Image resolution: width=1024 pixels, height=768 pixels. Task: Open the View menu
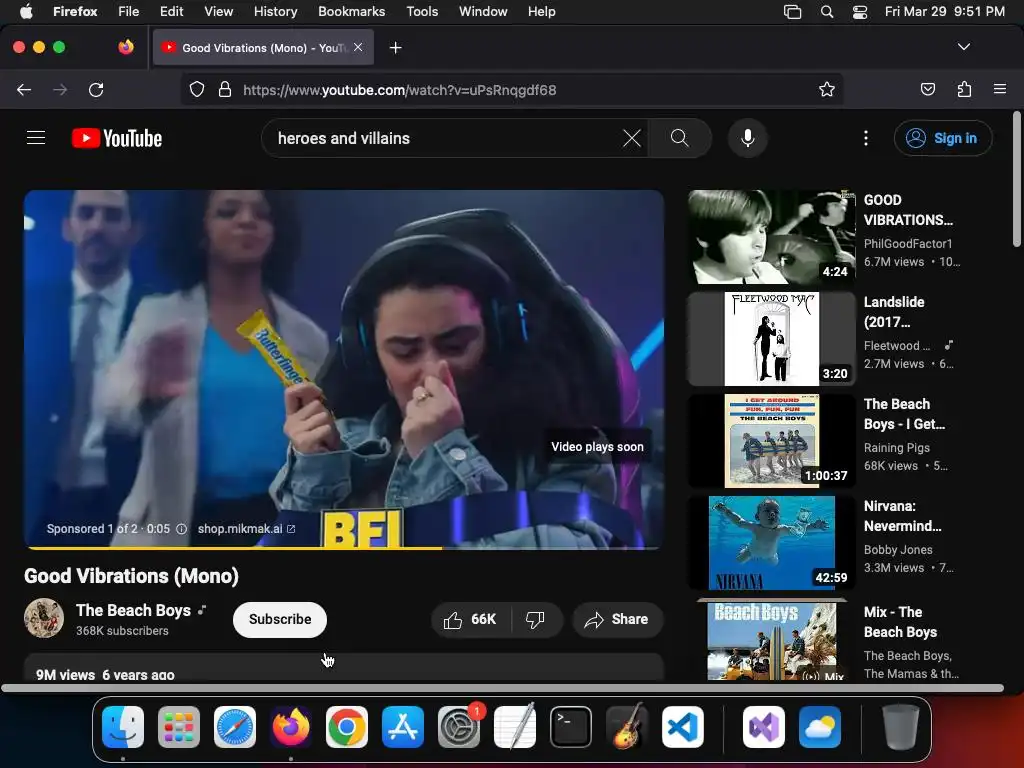[218, 11]
